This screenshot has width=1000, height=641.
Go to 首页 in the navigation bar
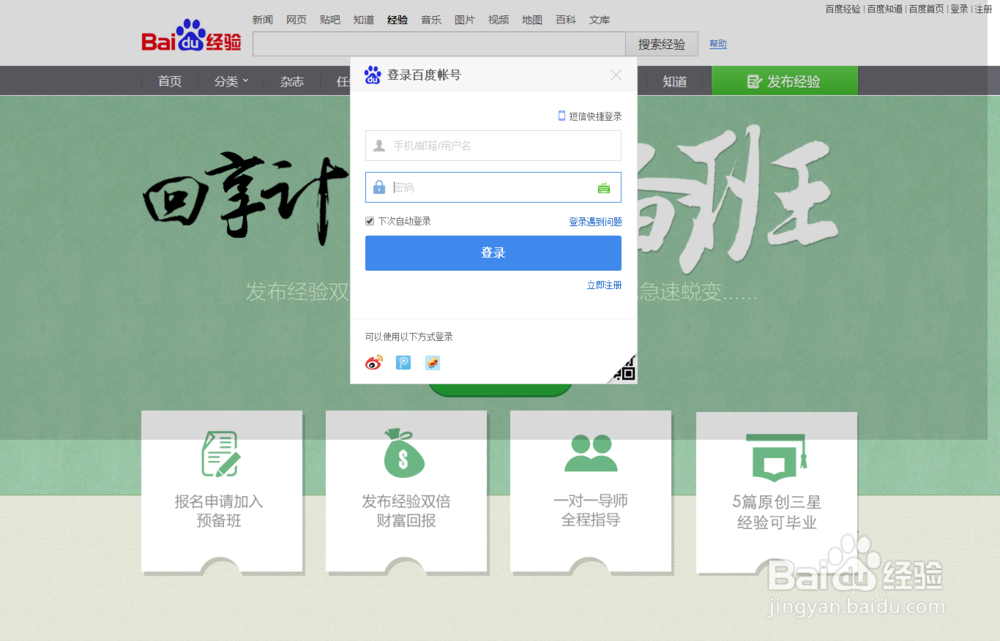tap(170, 81)
